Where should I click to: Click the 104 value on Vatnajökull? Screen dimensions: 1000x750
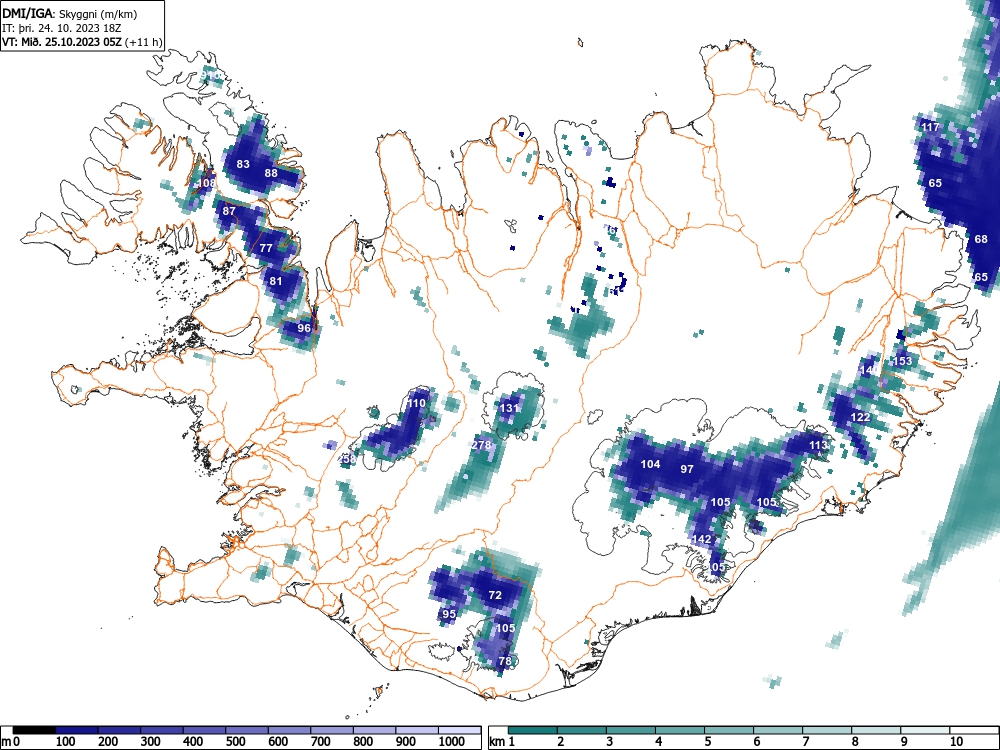pos(650,464)
